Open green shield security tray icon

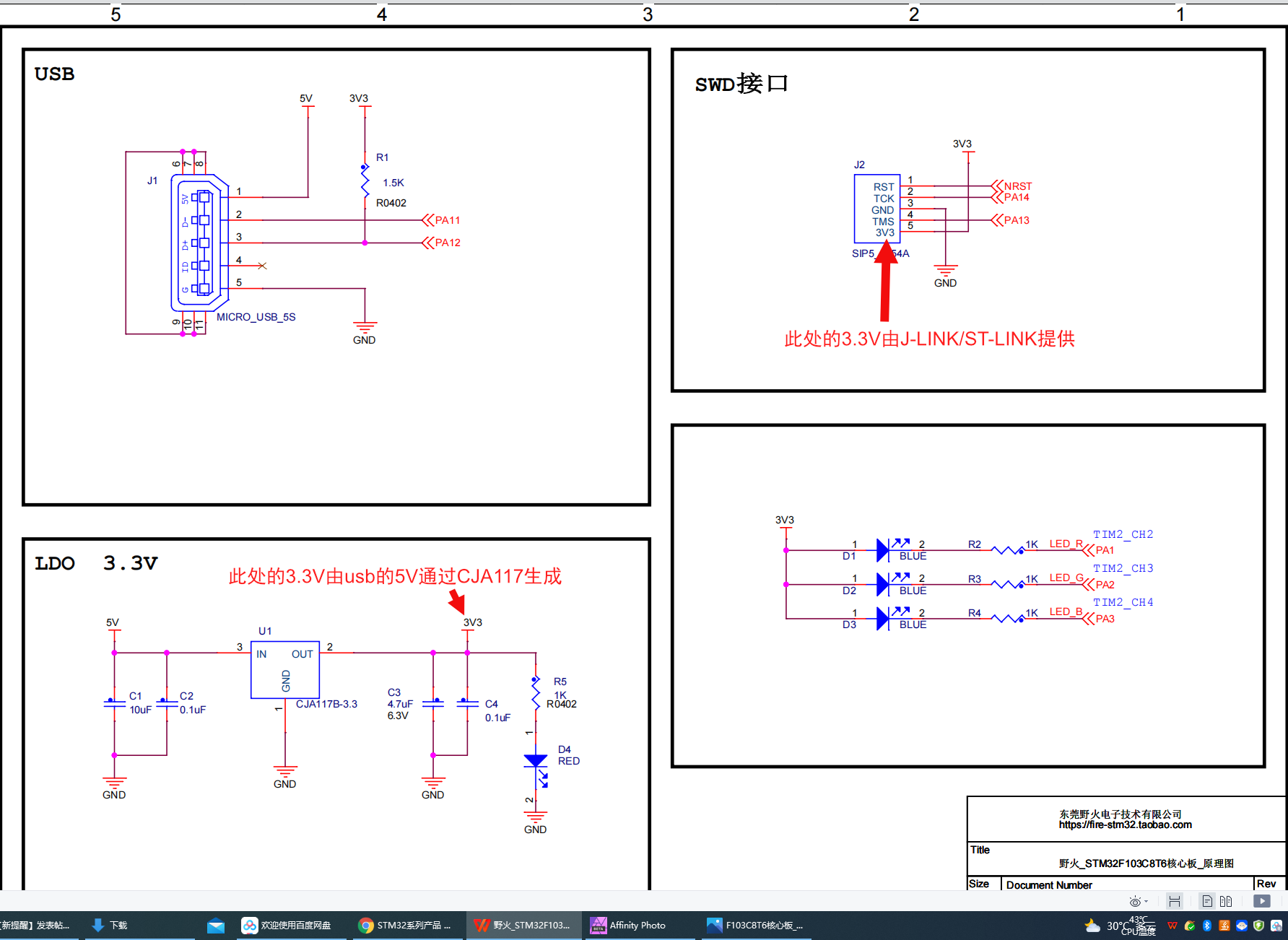(1258, 926)
